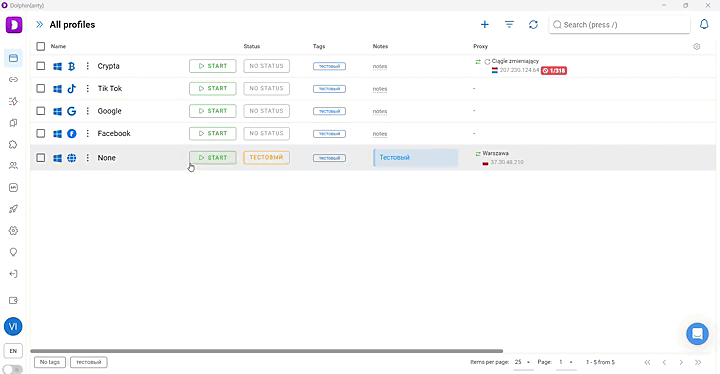This screenshot has width=720, height=374.
Task: Start the Google profile
Action: coord(213,111)
